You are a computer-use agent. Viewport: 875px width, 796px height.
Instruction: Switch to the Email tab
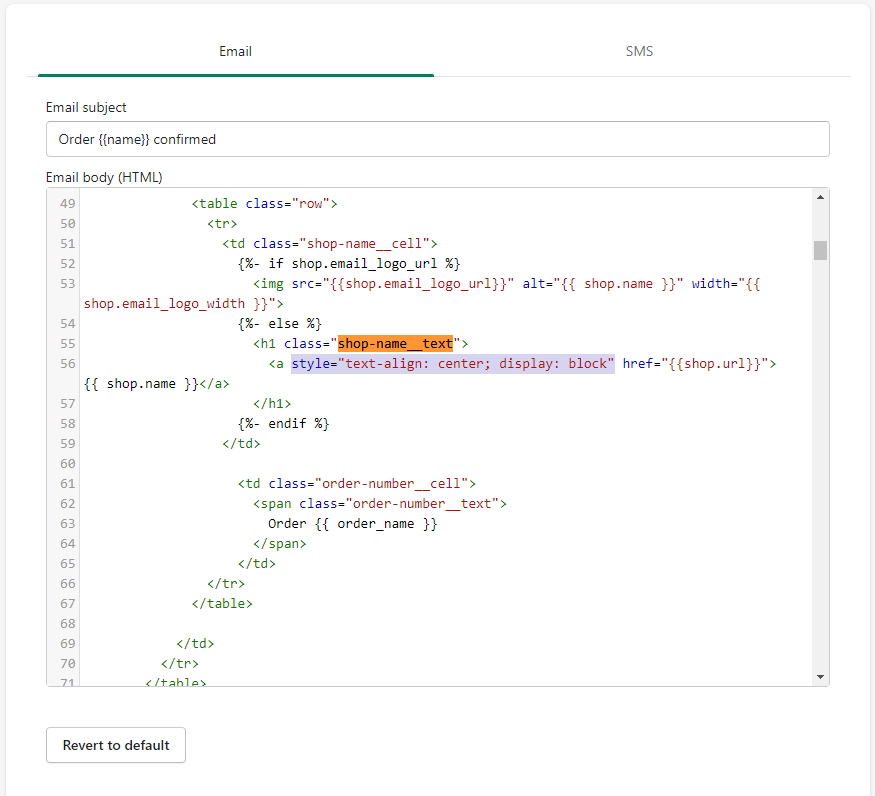point(235,51)
